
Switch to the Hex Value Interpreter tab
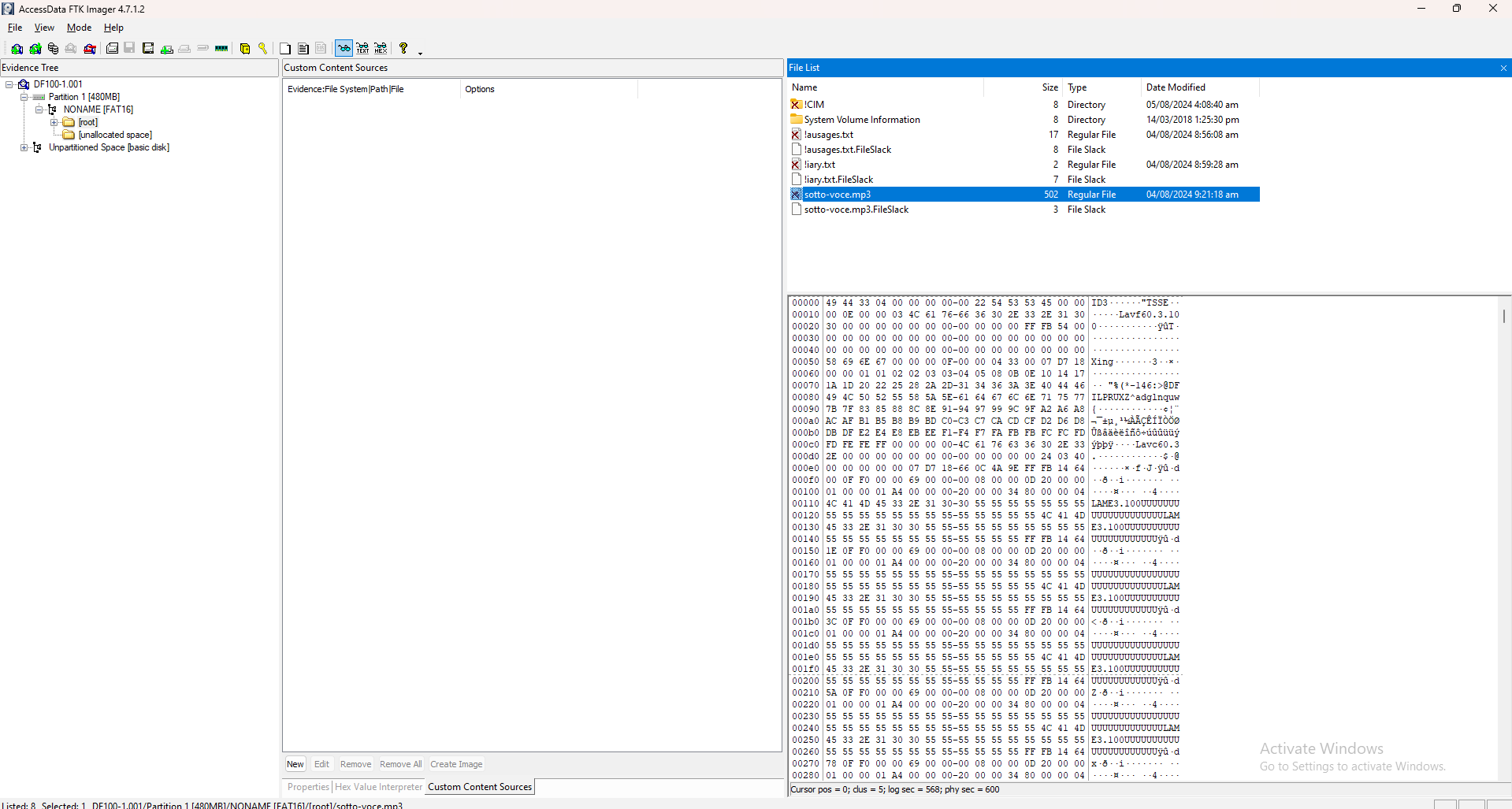[378, 787]
